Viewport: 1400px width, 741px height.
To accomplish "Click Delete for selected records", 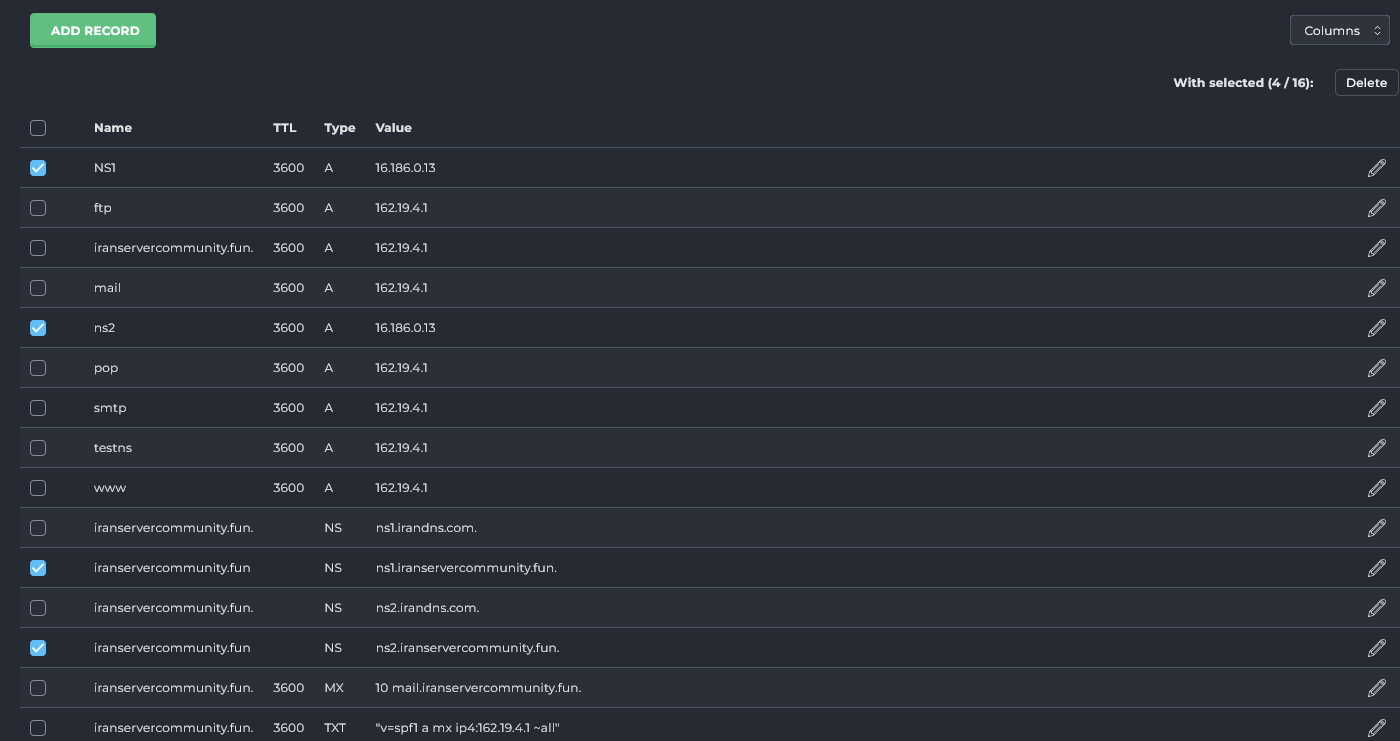I will [x=1366, y=83].
